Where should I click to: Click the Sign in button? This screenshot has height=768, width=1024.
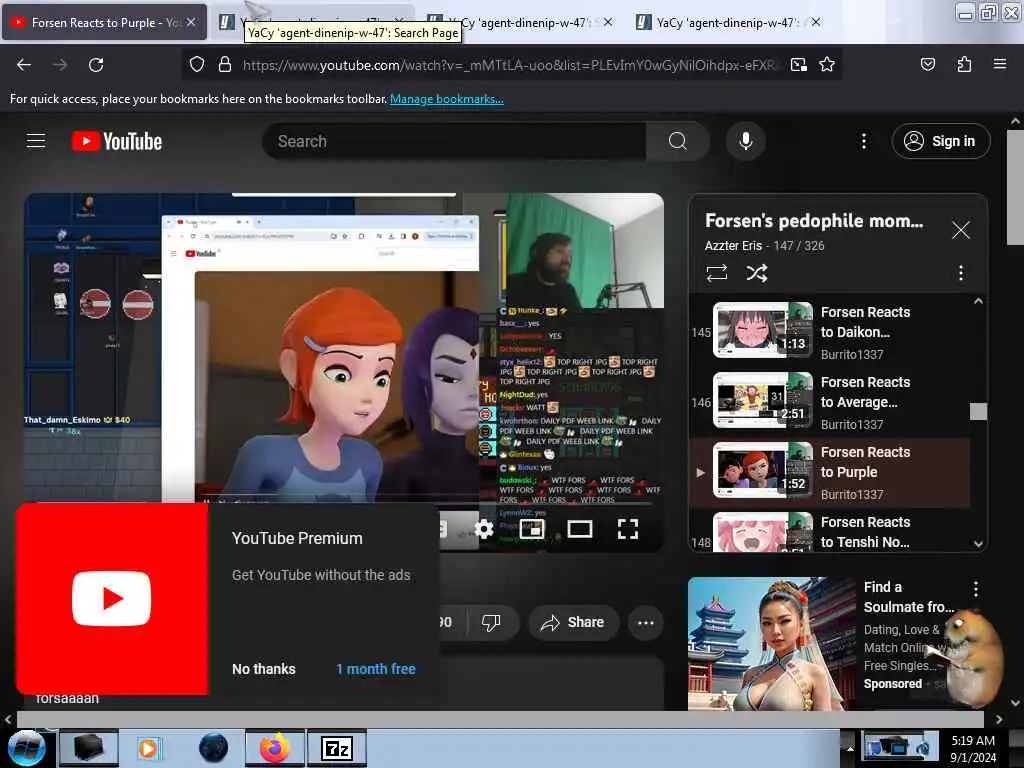click(x=940, y=141)
